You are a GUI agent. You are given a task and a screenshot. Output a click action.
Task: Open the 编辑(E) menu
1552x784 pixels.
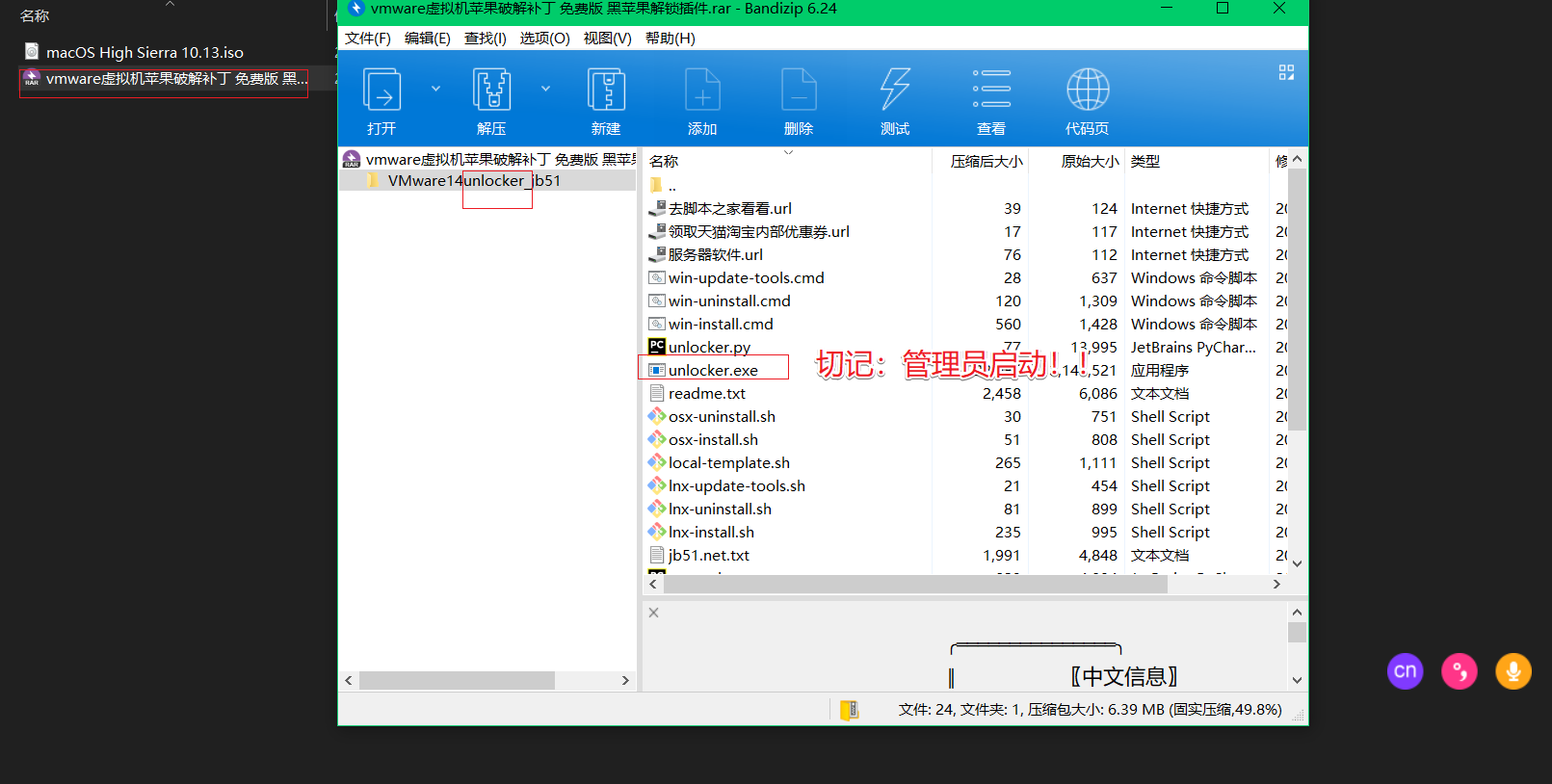pyautogui.click(x=428, y=39)
